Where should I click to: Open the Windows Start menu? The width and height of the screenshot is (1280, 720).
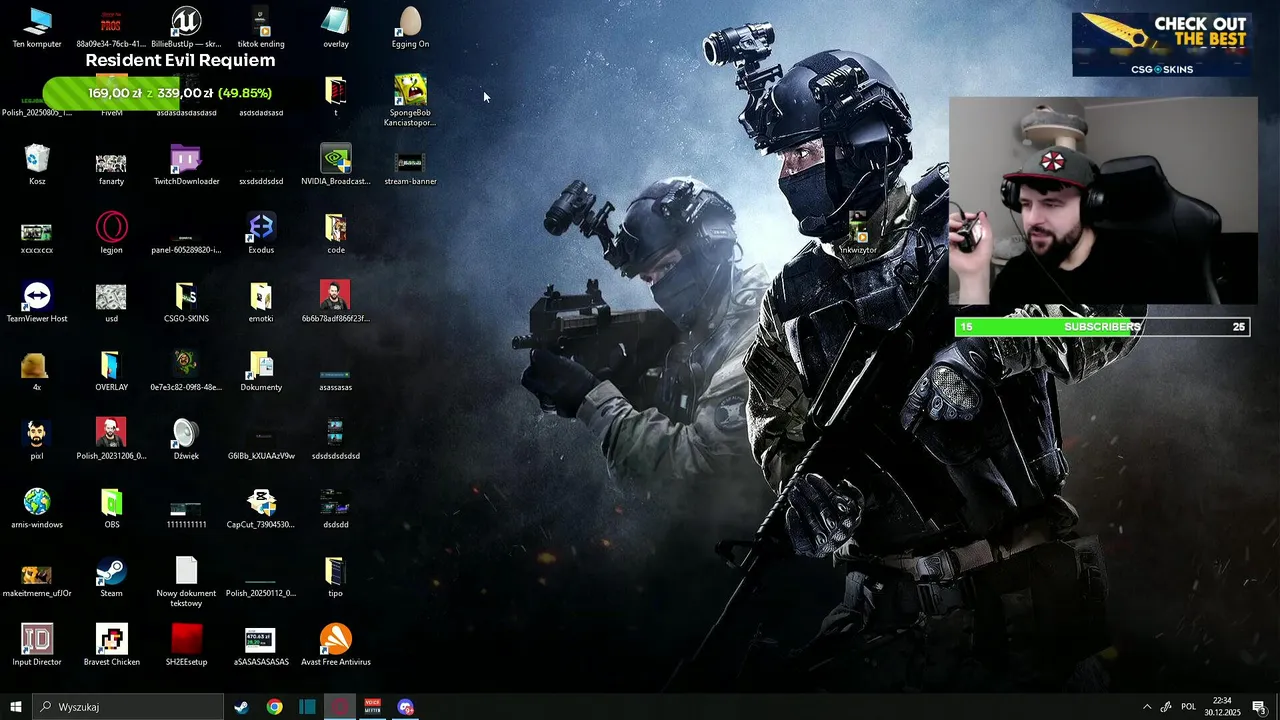click(16, 707)
